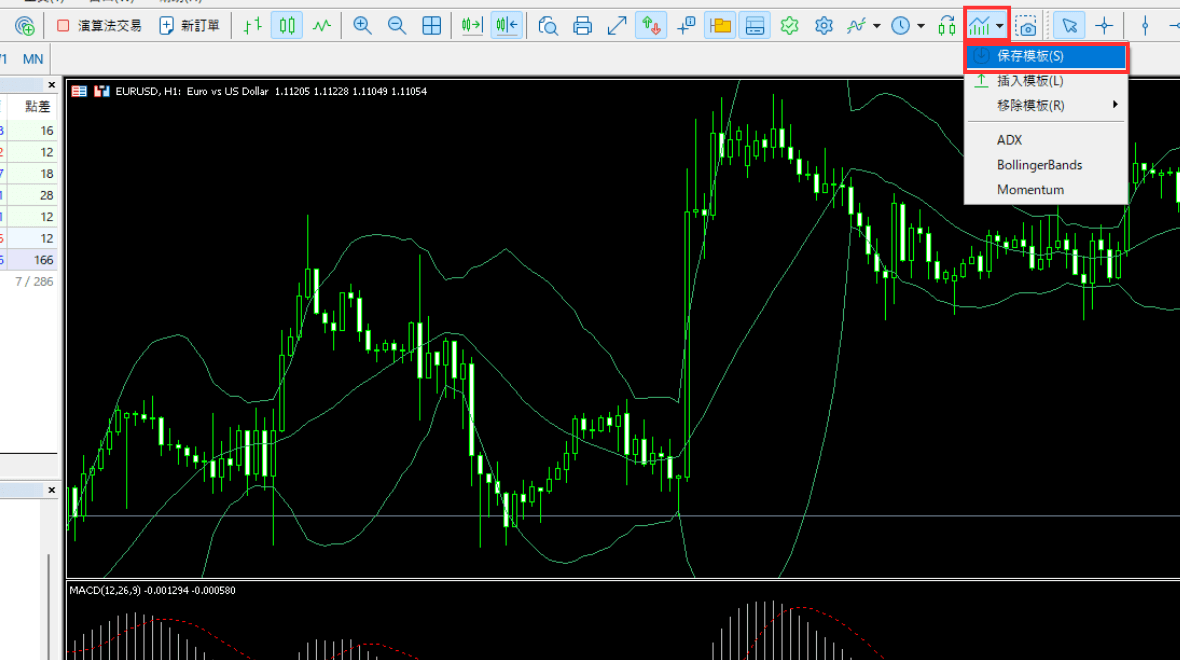Select the crosshair tool
This screenshot has width=1180, height=660.
pos(1104,26)
